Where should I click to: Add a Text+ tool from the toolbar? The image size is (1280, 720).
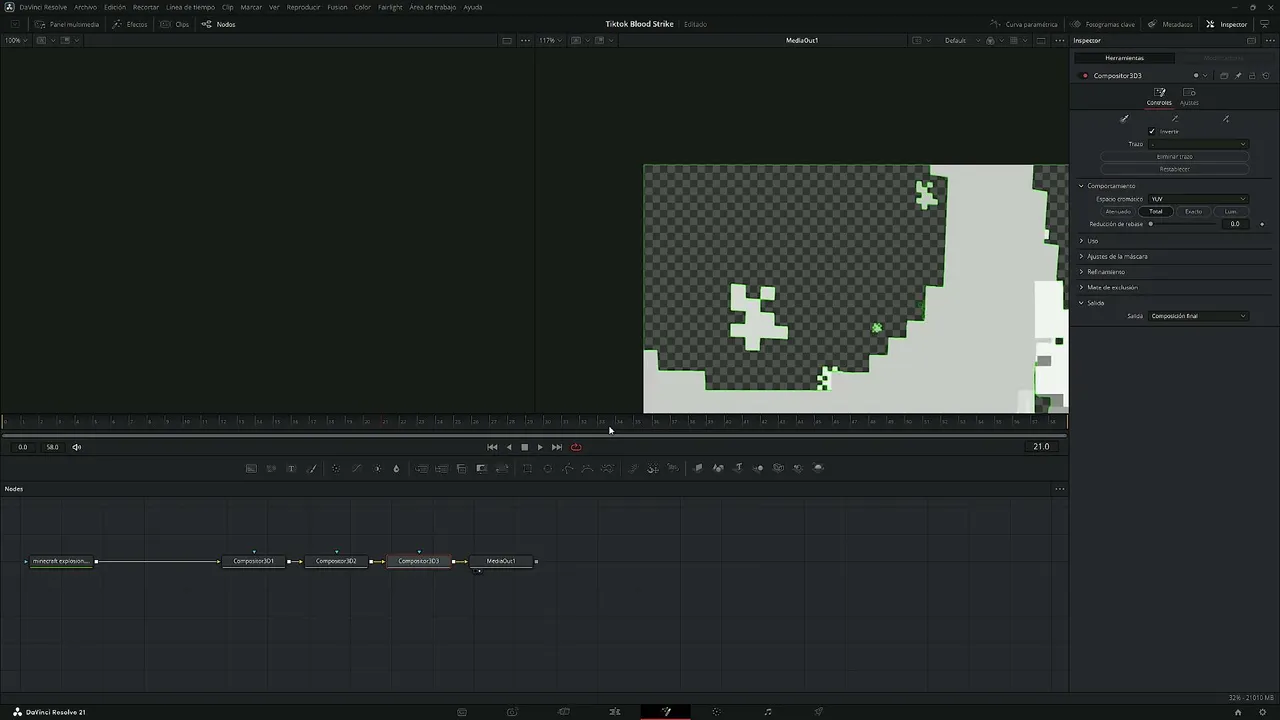pos(291,468)
